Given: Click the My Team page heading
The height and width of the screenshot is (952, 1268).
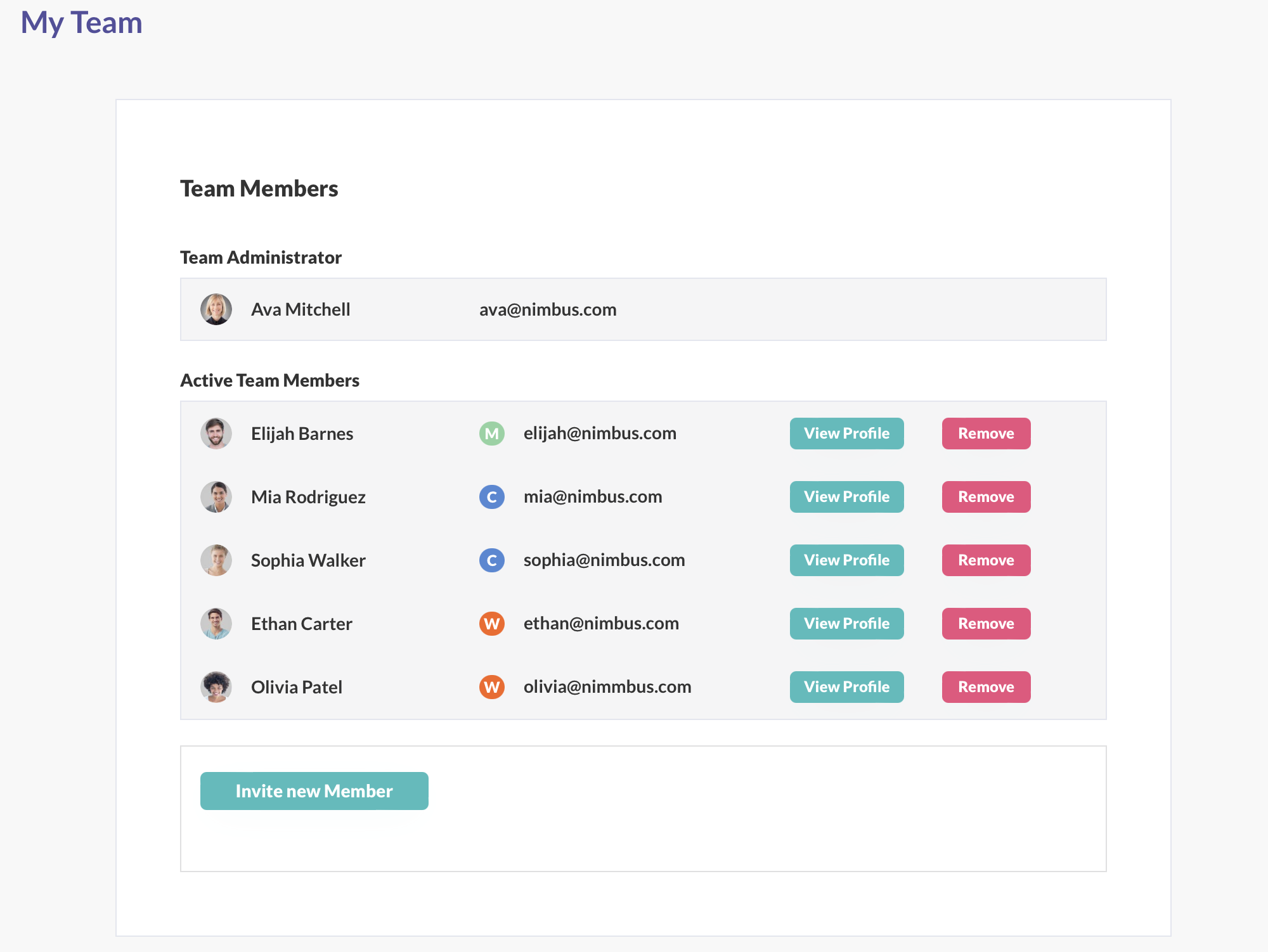Looking at the screenshot, I should [82, 23].
